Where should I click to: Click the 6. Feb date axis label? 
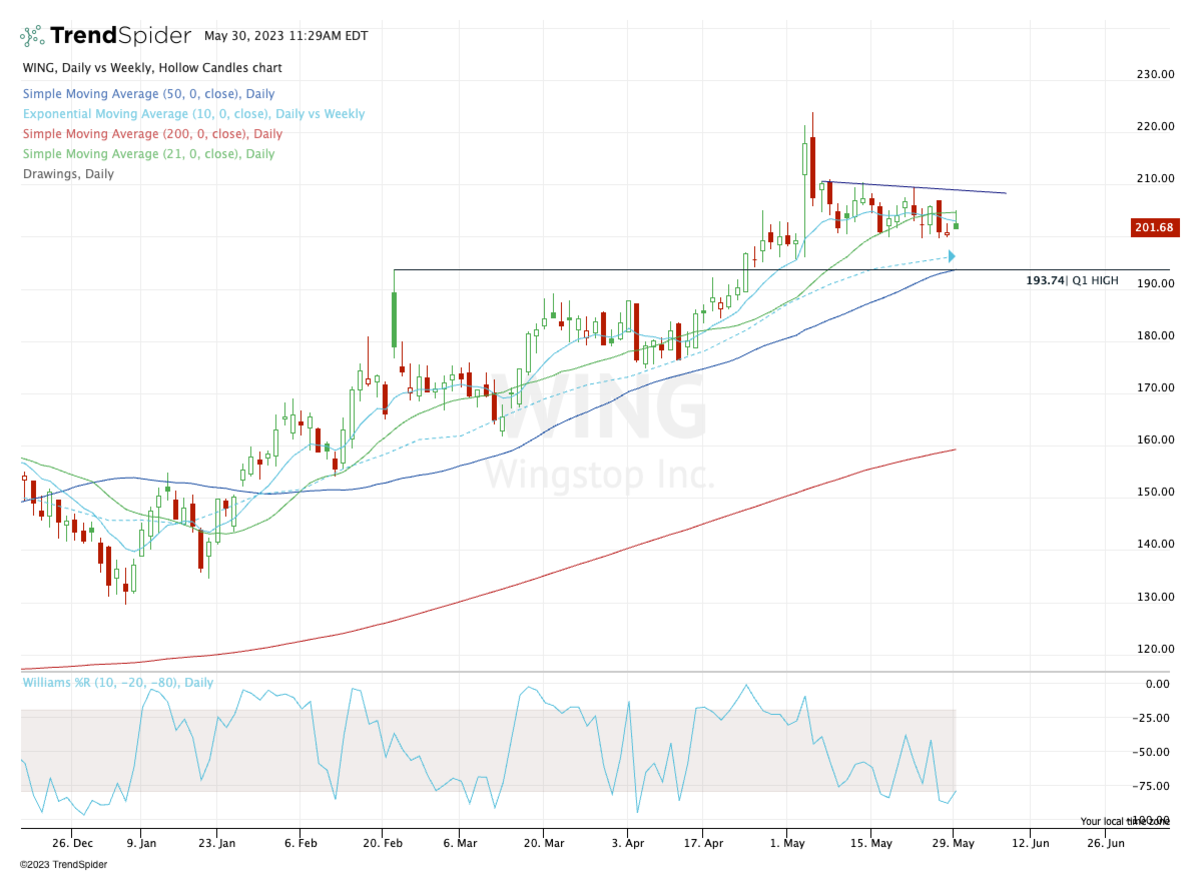point(300,842)
